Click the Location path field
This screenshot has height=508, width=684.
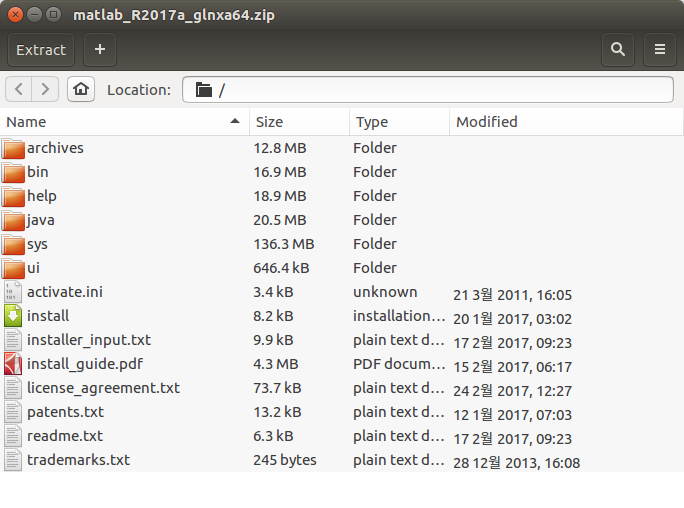428,90
